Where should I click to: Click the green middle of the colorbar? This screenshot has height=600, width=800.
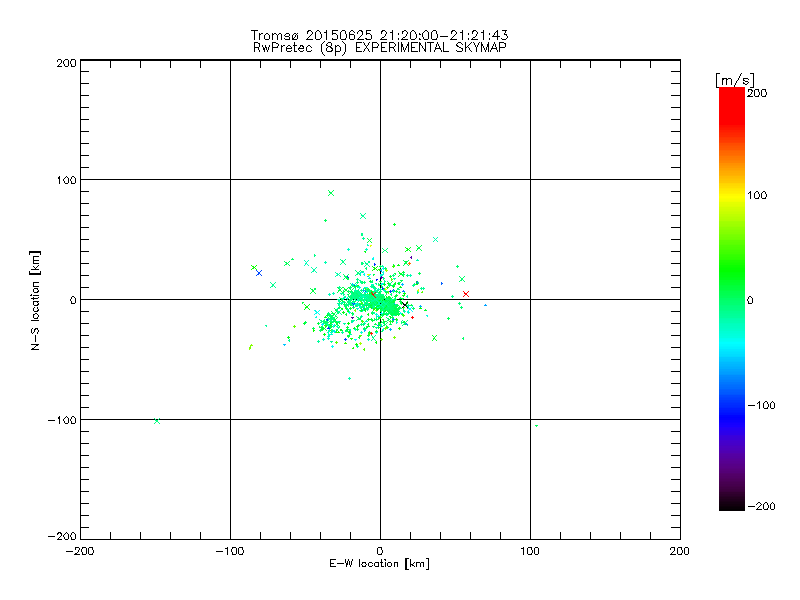click(x=731, y=299)
